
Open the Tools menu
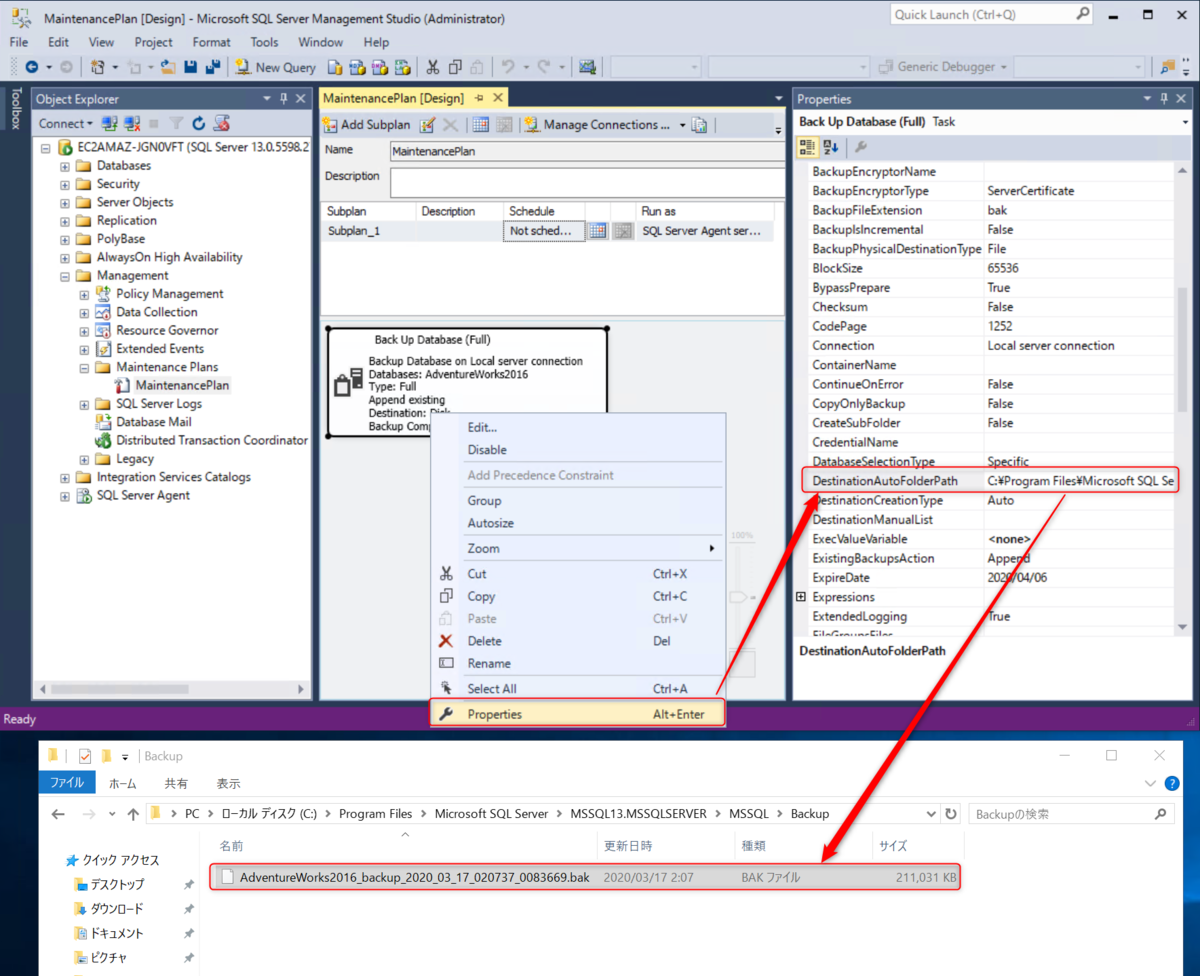point(264,42)
